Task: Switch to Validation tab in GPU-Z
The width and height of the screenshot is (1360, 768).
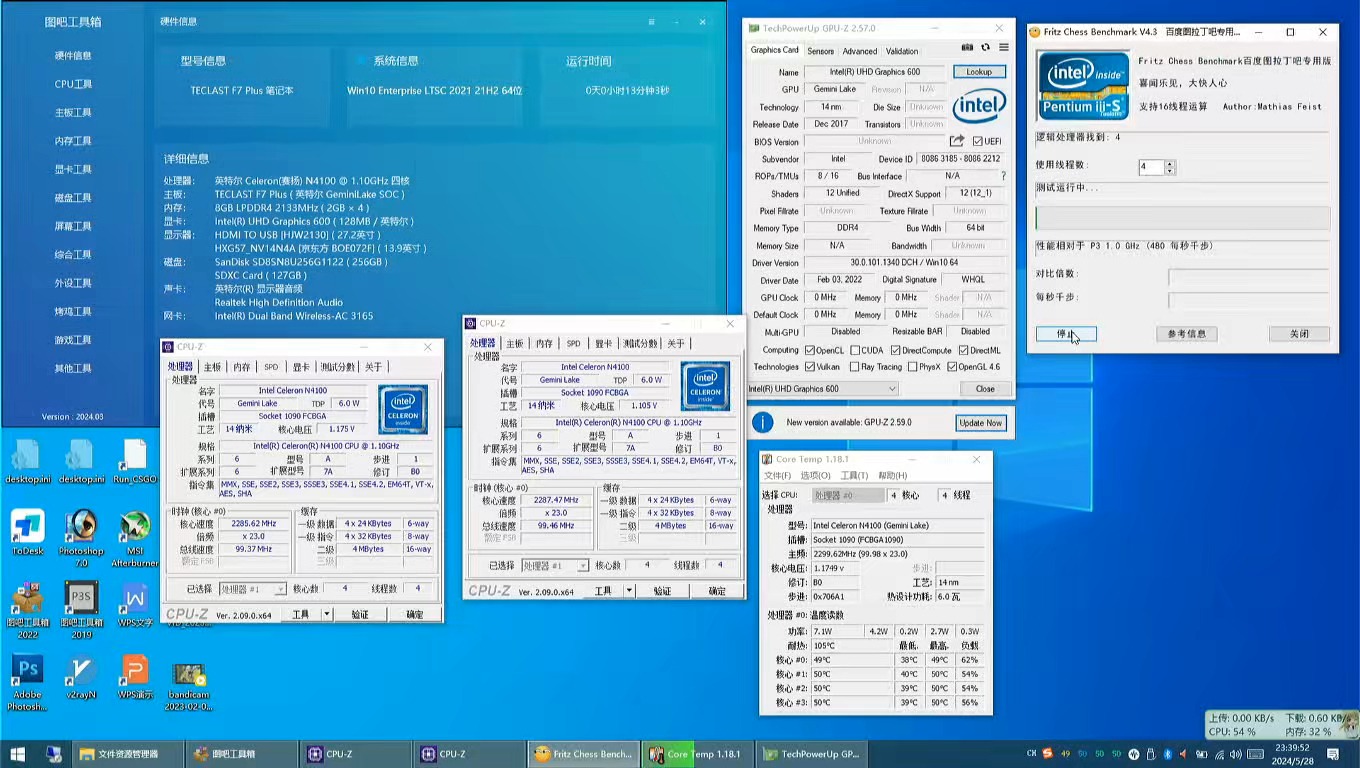Action: pos(902,51)
